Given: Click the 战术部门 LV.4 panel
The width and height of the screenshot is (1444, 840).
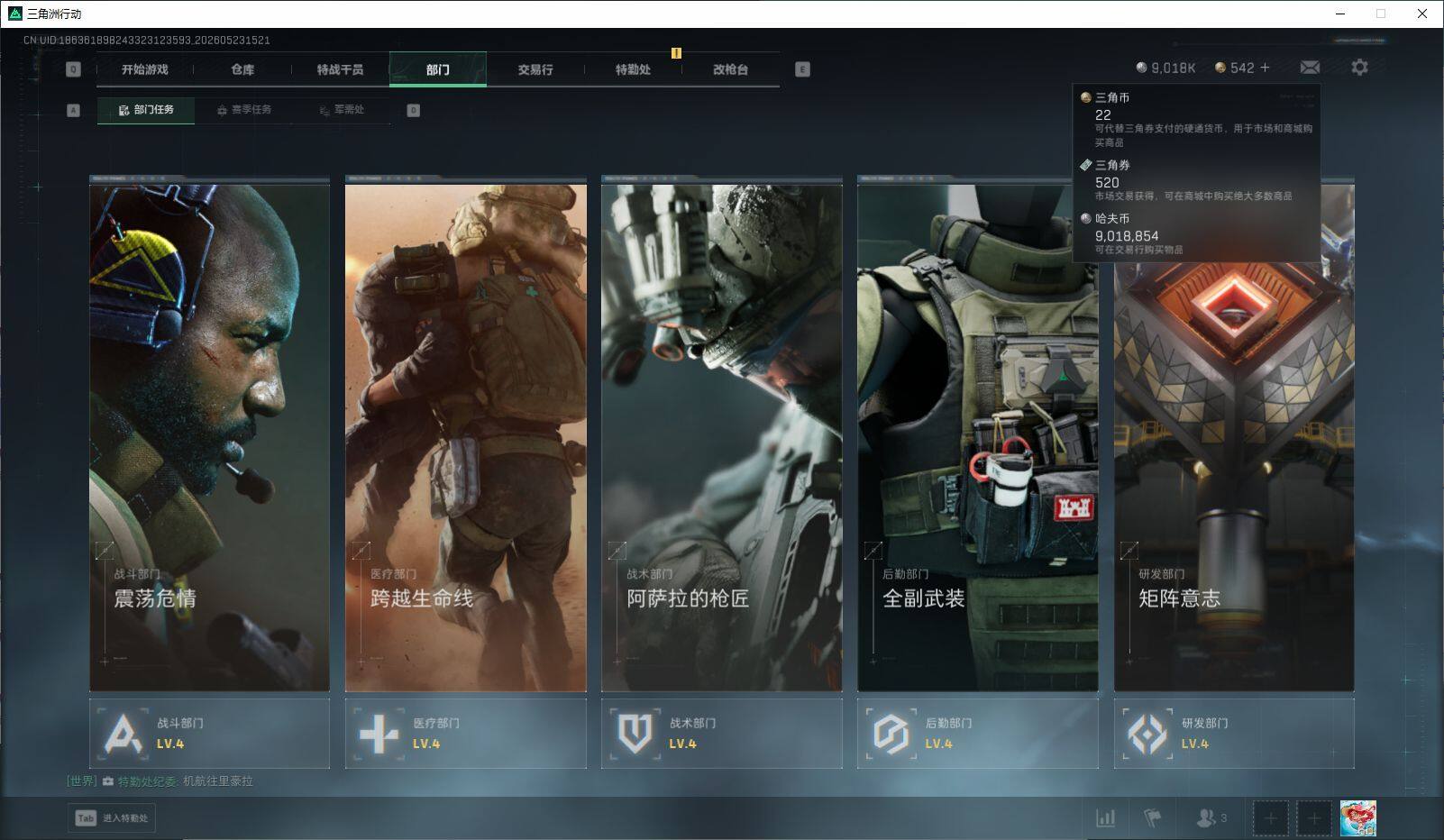Looking at the screenshot, I should tap(722, 734).
